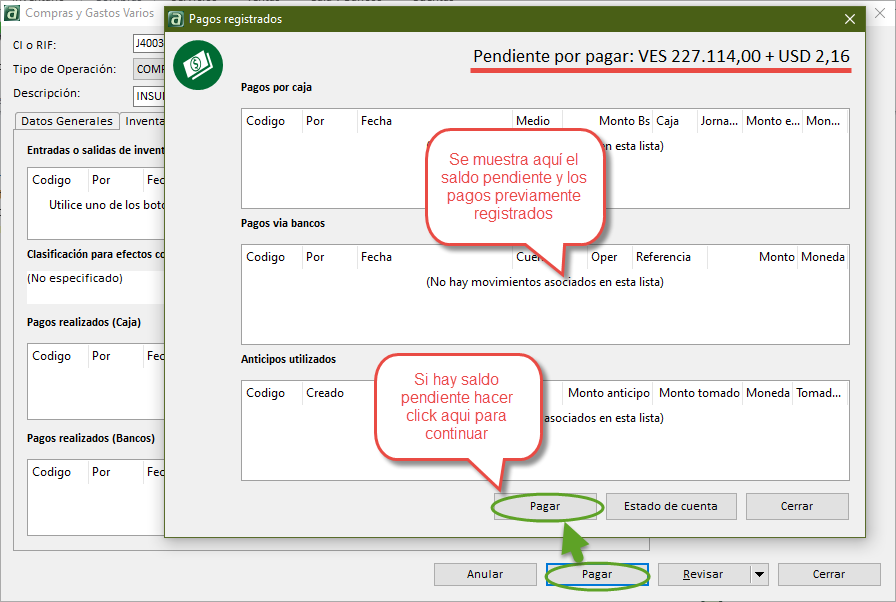This screenshot has height=602, width=896.
Task: Click Cerrar button of main window
Action: click(x=828, y=575)
